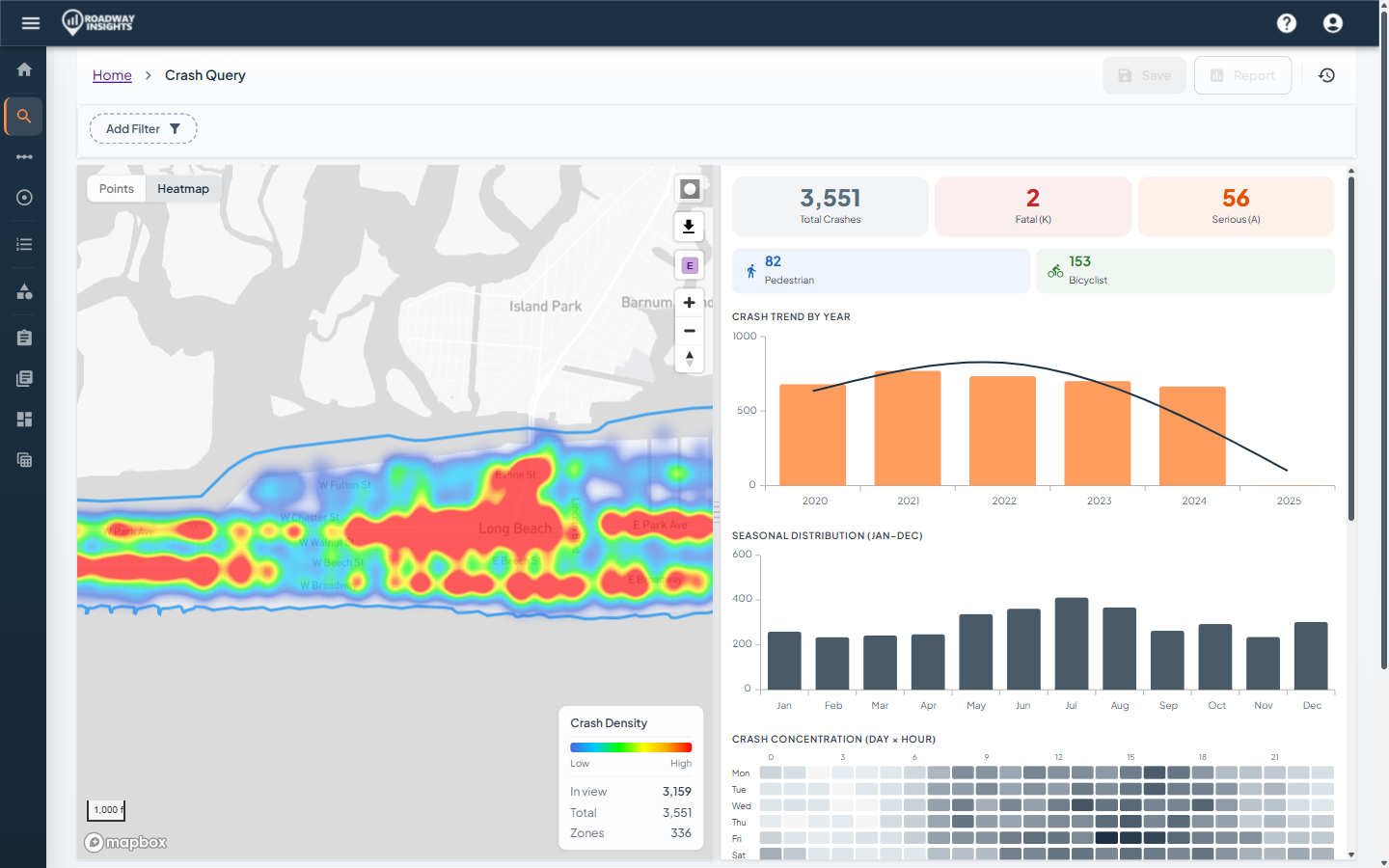This screenshot has height=868, width=1389.
Task: Open the numbered list panel in the sidebar
Action: (23, 244)
